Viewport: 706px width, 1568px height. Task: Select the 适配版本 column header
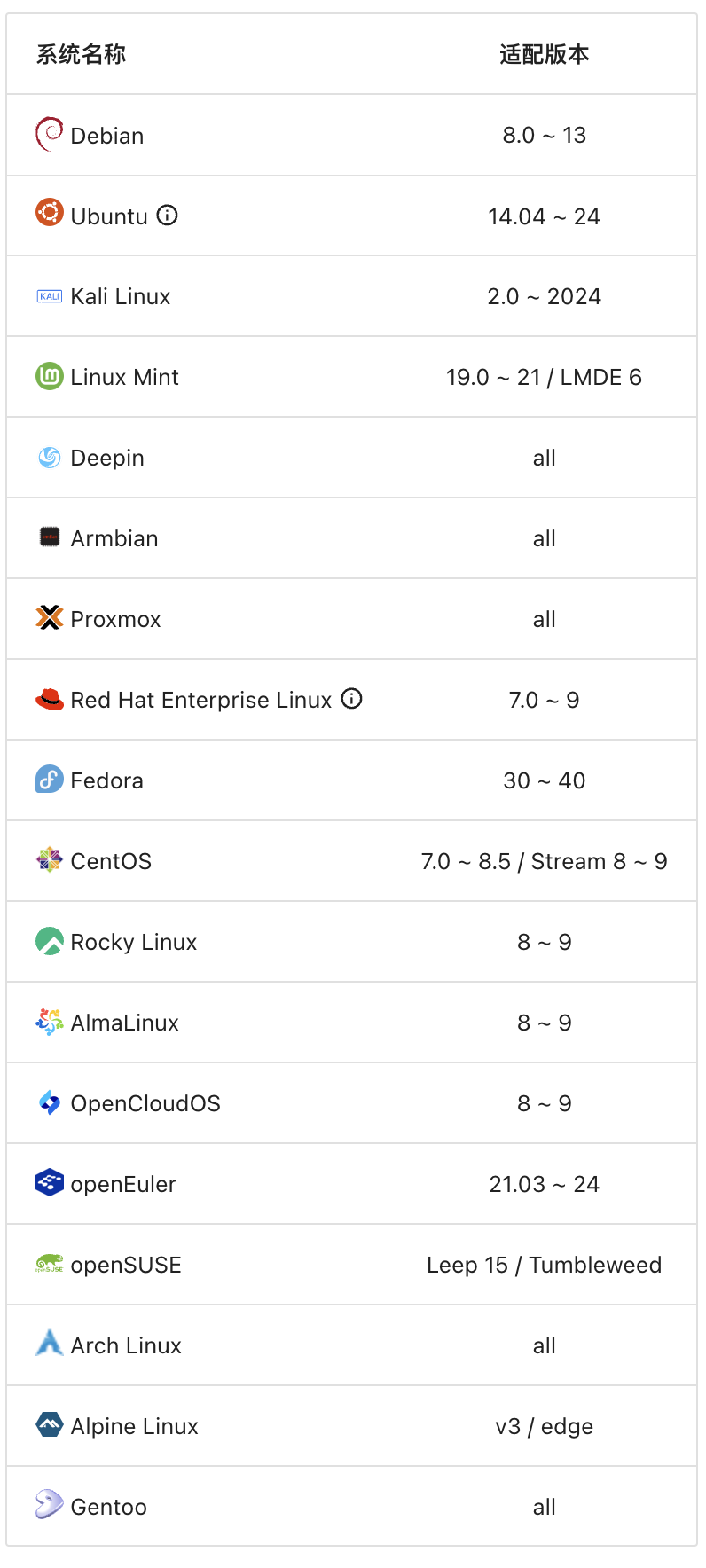[545, 54]
